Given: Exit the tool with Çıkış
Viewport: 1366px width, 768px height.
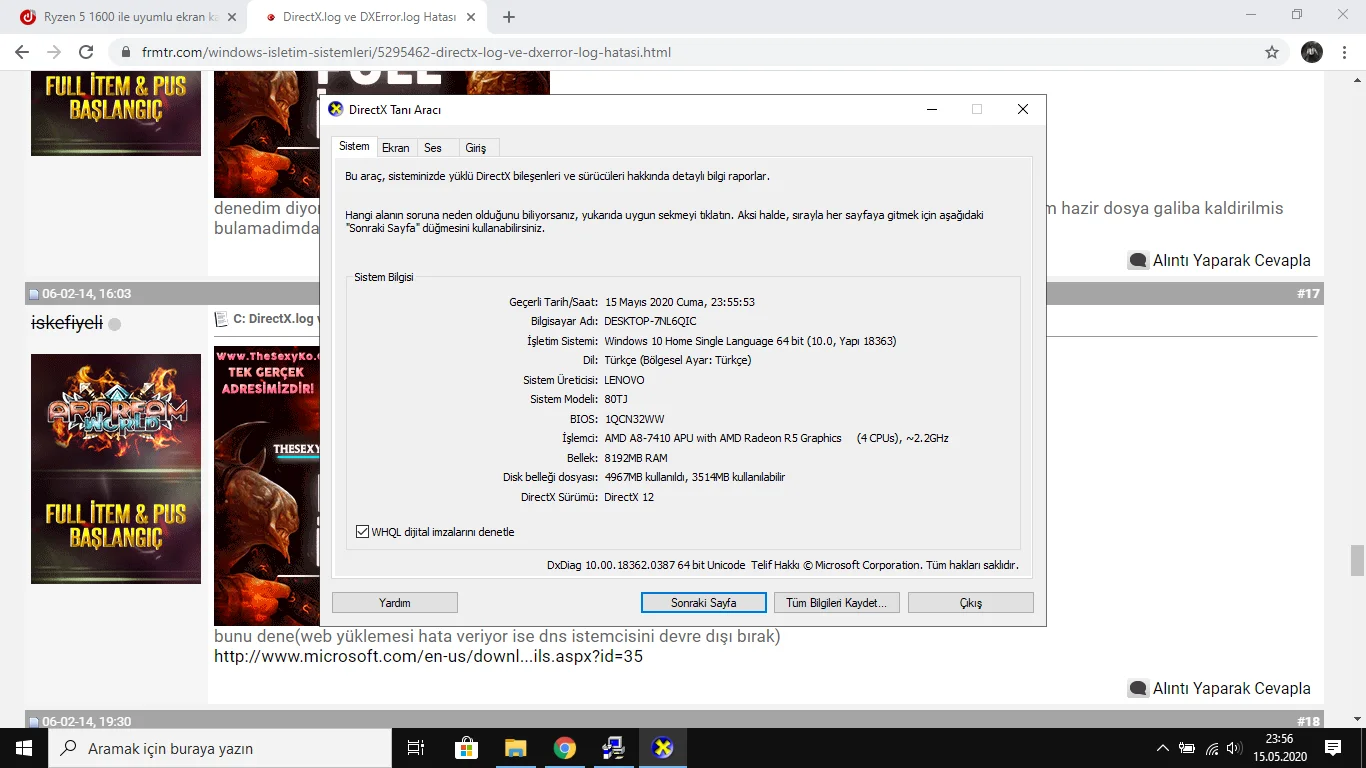Looking at the screenshot, I should pyautogui.click(x=971, y=603).
